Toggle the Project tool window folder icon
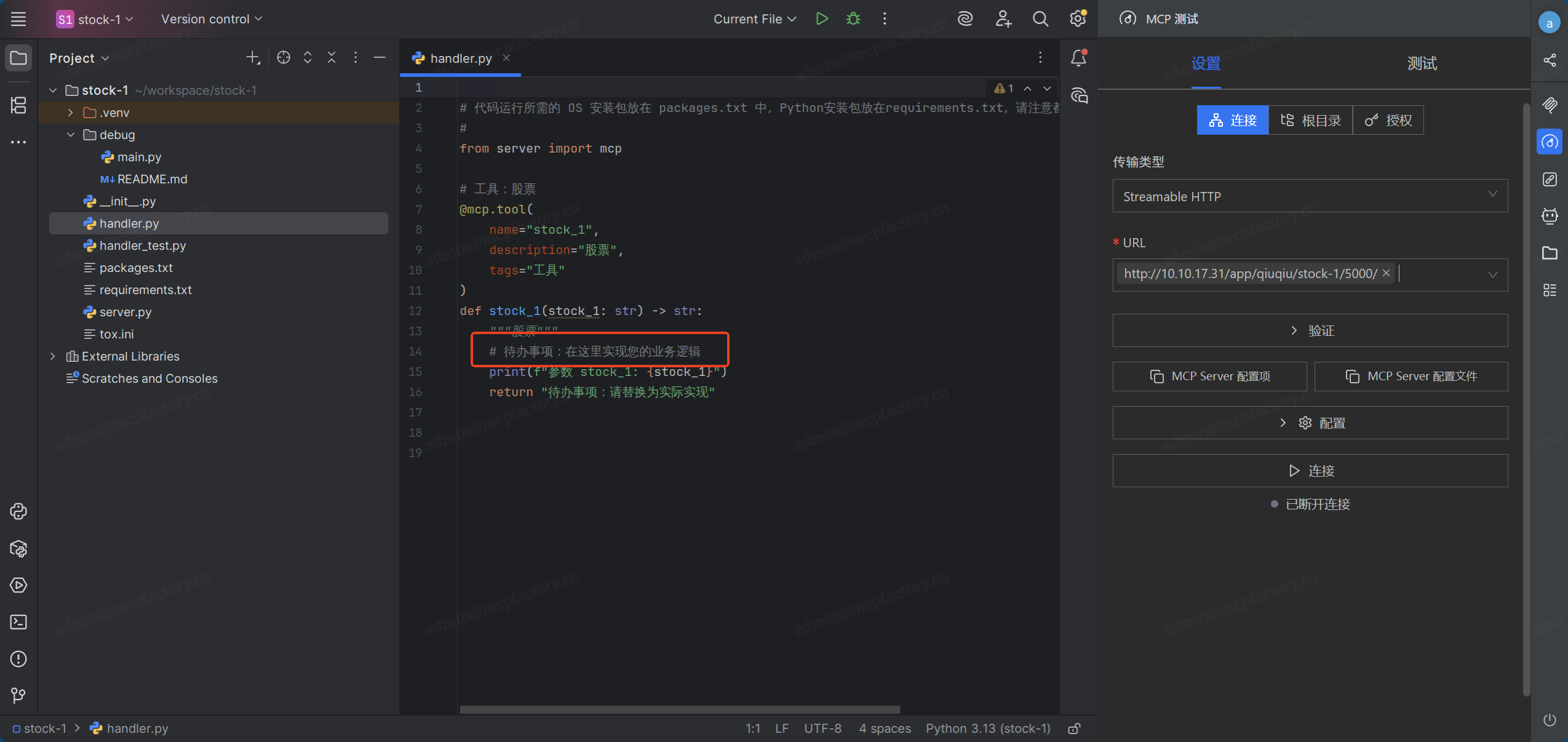 coord(18,58)
